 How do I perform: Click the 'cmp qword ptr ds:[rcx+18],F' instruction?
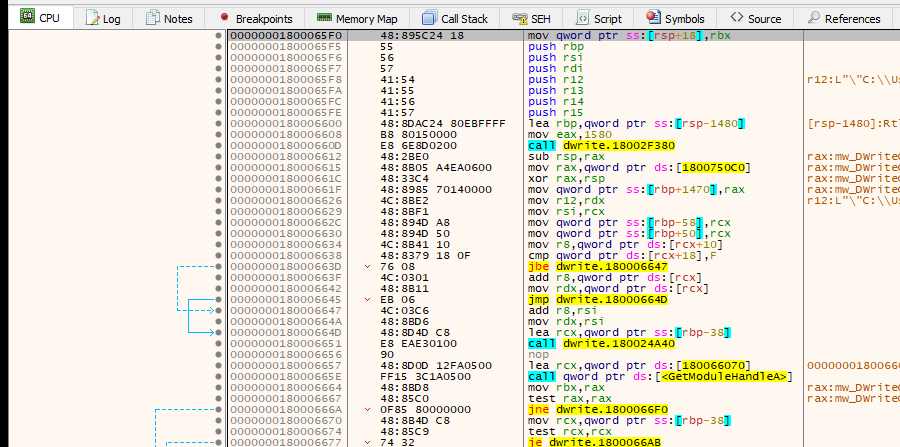click(624, 255)
